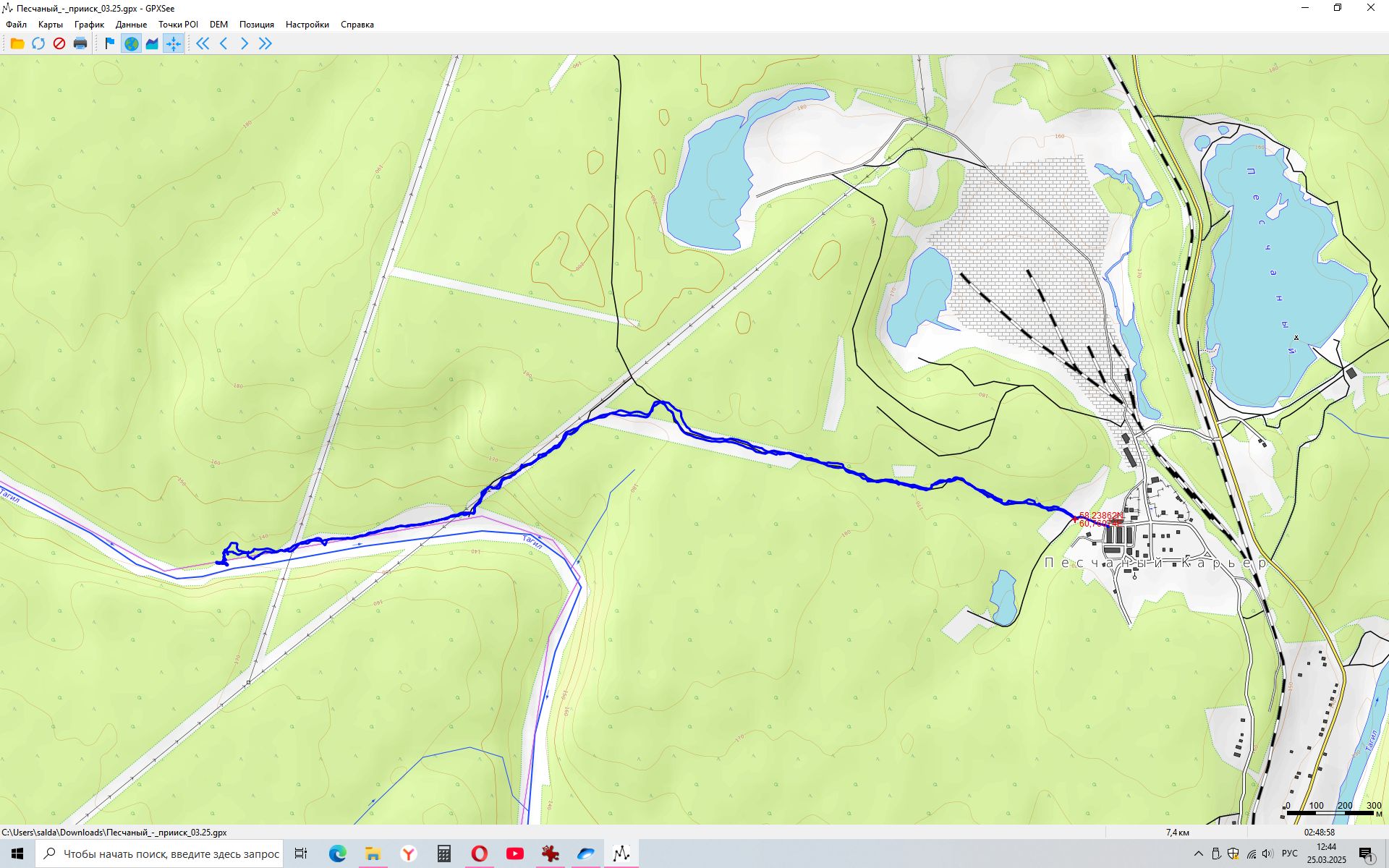The width and height of the screenshot is (1389, 868).
Task: Go to first file double-left arrow
Action: 203,43
